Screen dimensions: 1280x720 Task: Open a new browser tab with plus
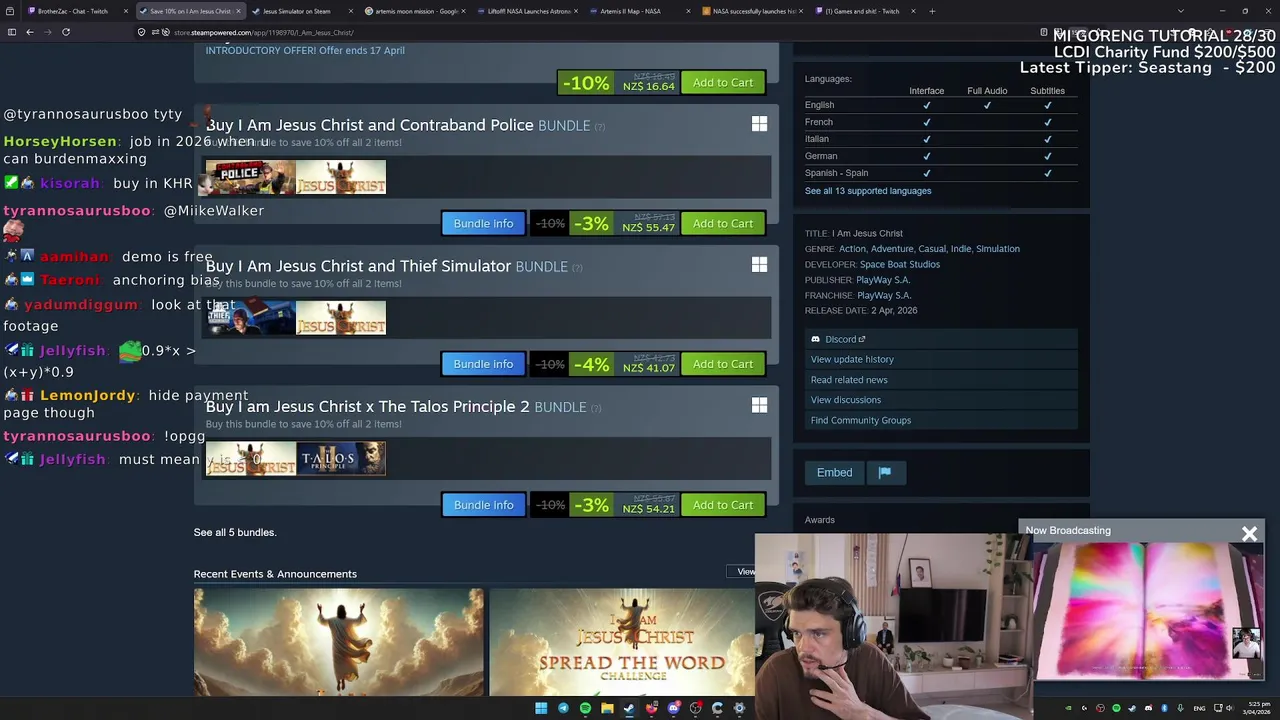[932, 11]
